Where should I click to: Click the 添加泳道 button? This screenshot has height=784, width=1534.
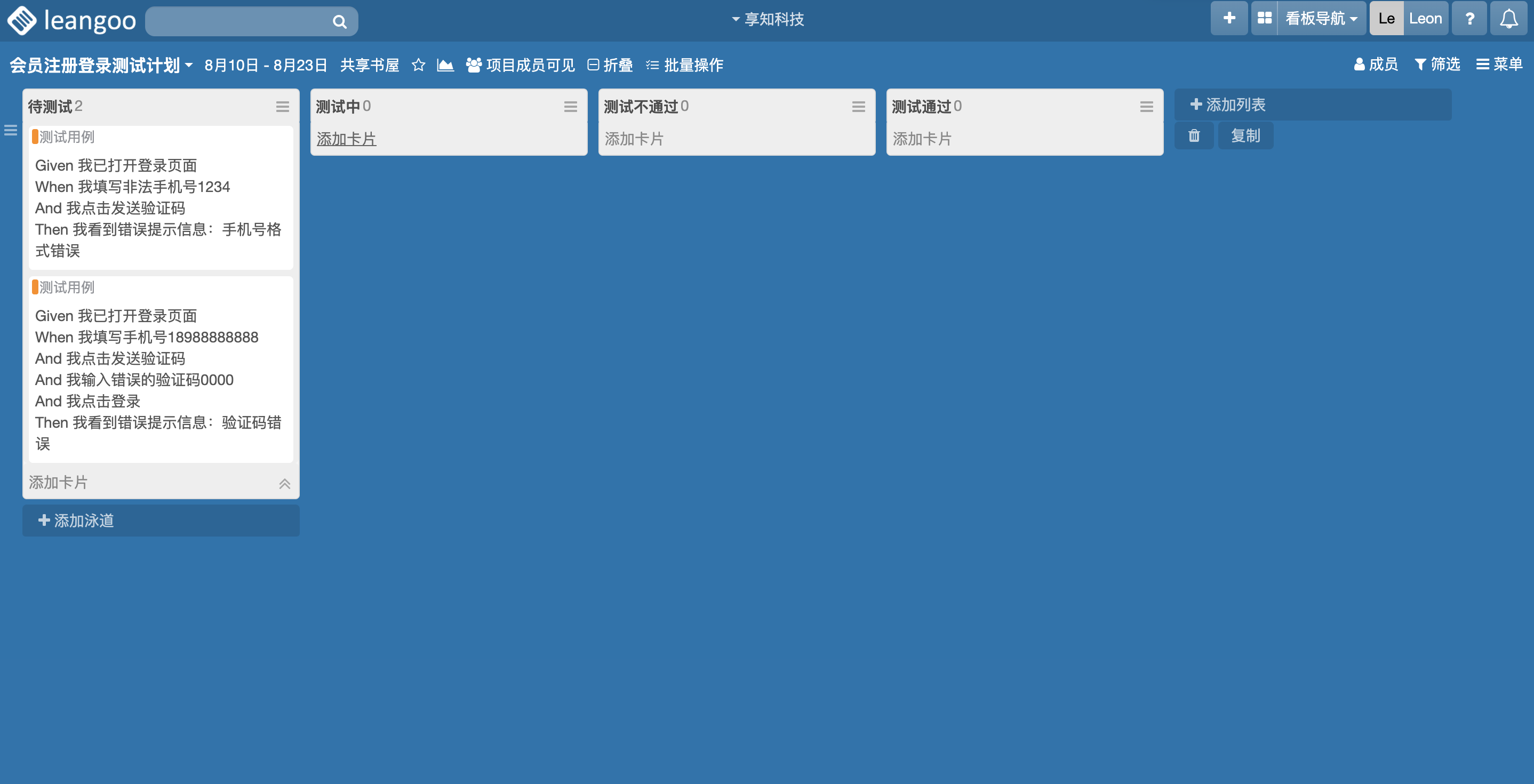coord(76,521)
